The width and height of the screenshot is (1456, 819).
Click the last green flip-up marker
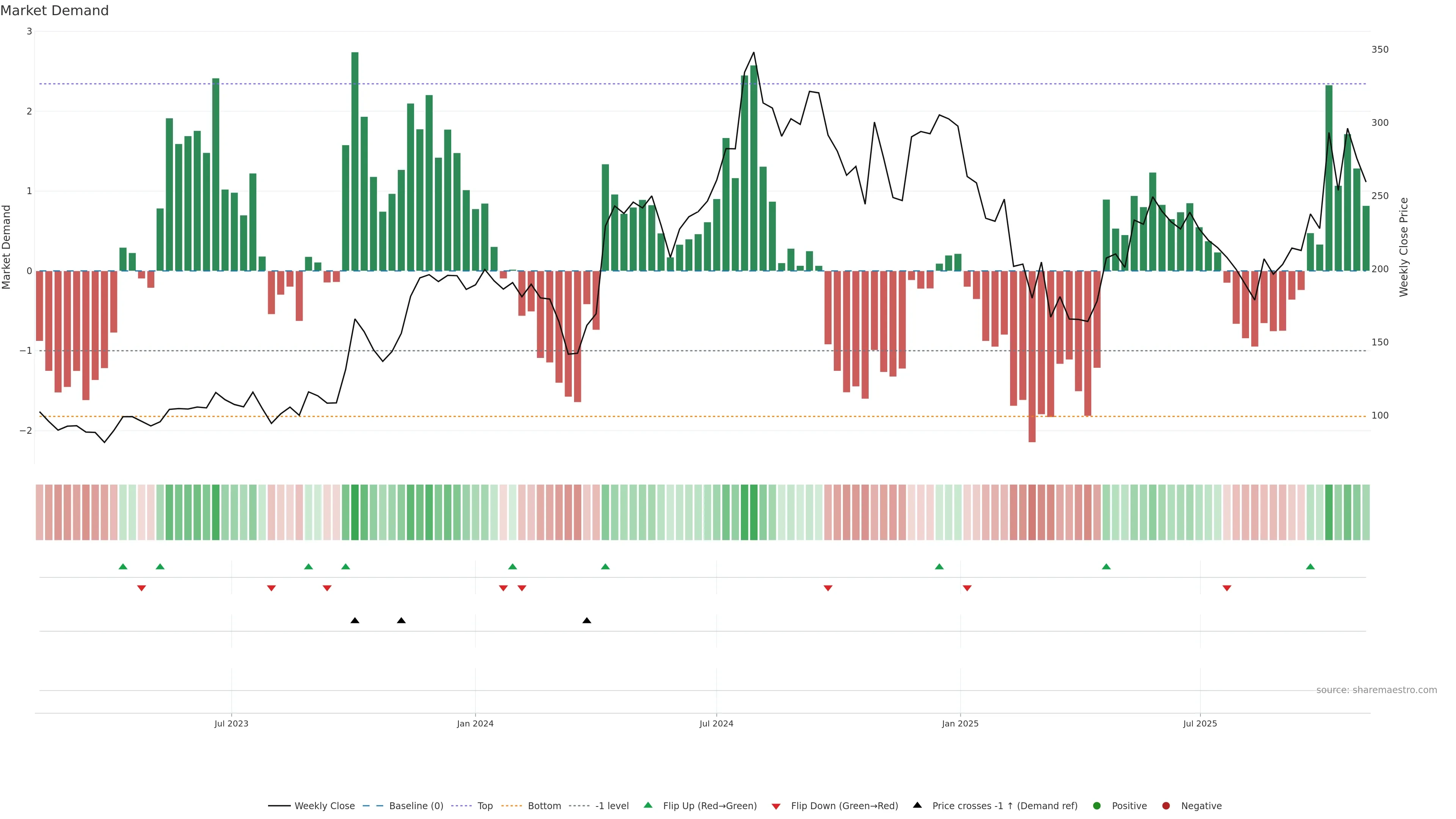click(1310, 566)
